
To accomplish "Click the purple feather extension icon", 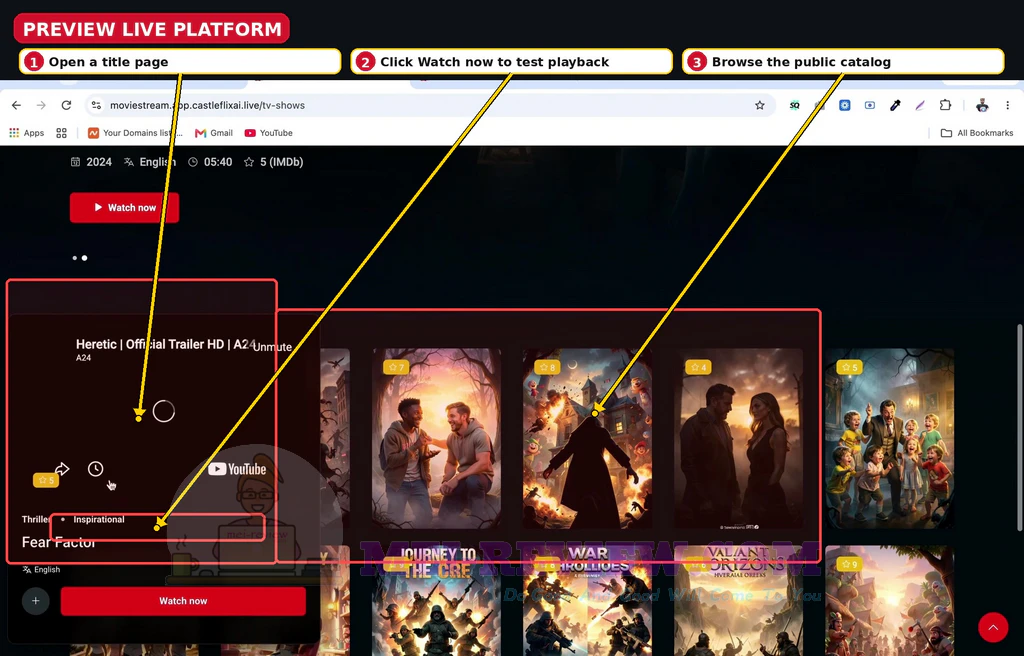I will pos(920,105).
